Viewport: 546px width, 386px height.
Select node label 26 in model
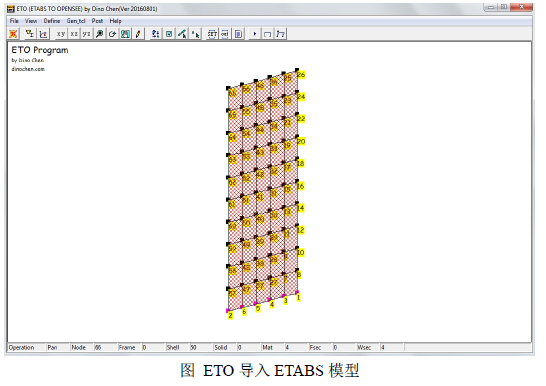pyautogui.click(x=301, y=74)
